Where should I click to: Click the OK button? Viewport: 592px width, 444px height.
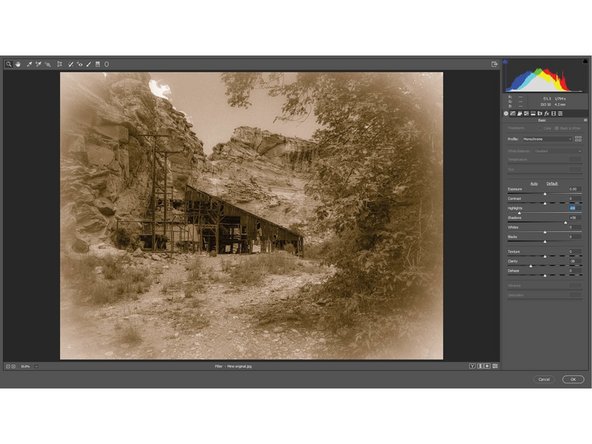(x=573, y=379)
